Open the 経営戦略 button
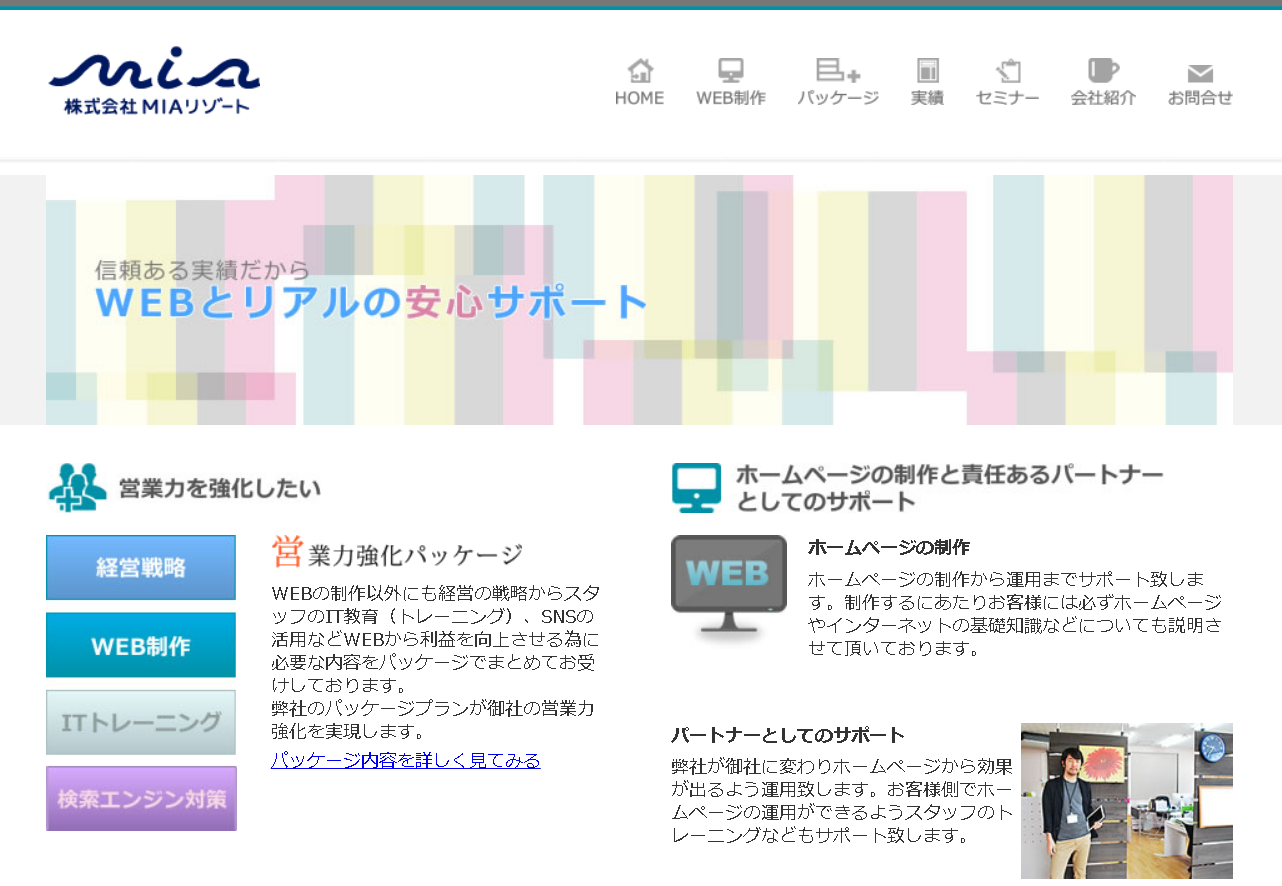This screenshot has width=1282, height=886. (140, 567)
